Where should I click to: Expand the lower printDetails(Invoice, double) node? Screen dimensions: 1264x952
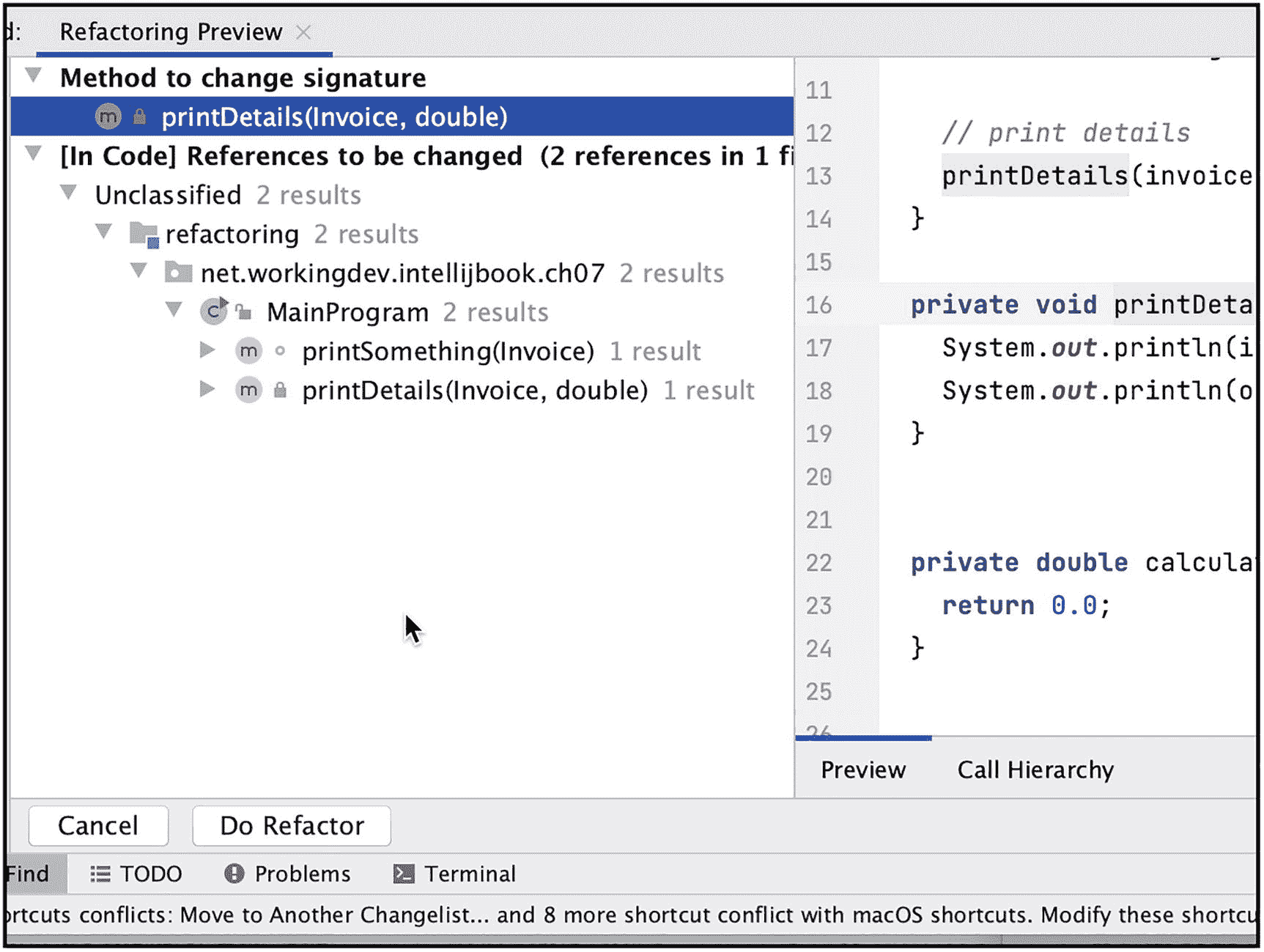[x=208, y=389]
